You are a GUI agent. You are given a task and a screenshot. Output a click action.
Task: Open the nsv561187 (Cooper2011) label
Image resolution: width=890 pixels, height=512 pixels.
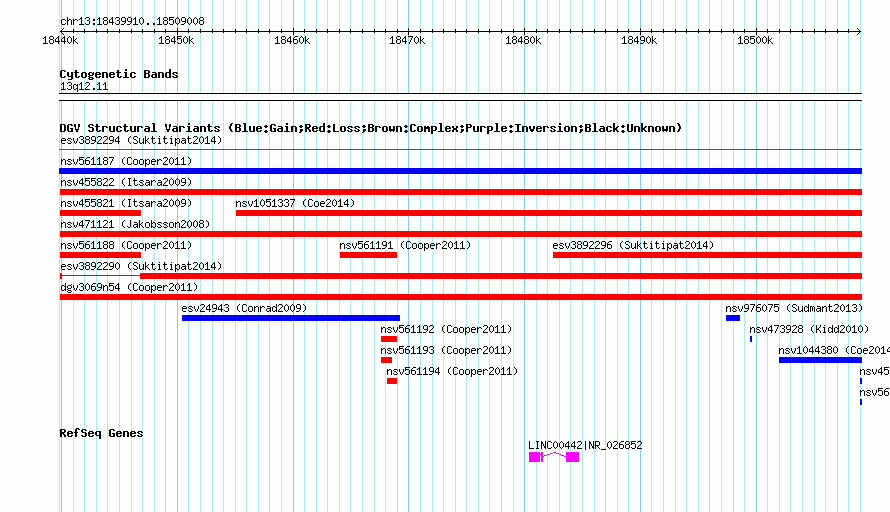[126, 161]
